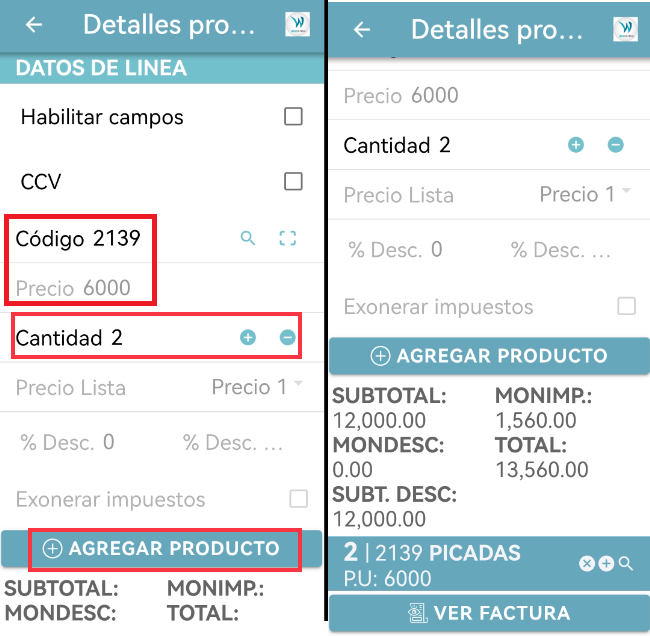Open the barcode scan icon next to Código

click(x=288, y=238)
